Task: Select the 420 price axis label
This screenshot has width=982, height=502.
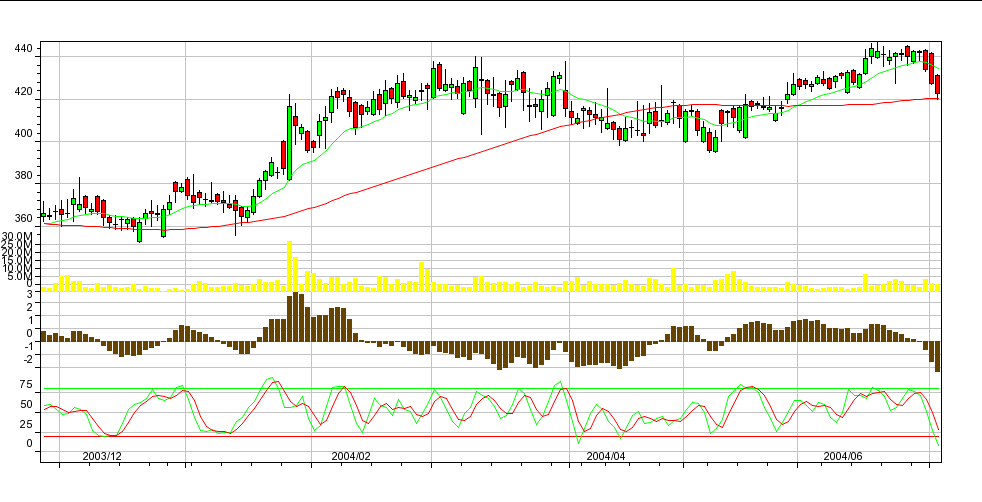Action: (24, 91)
